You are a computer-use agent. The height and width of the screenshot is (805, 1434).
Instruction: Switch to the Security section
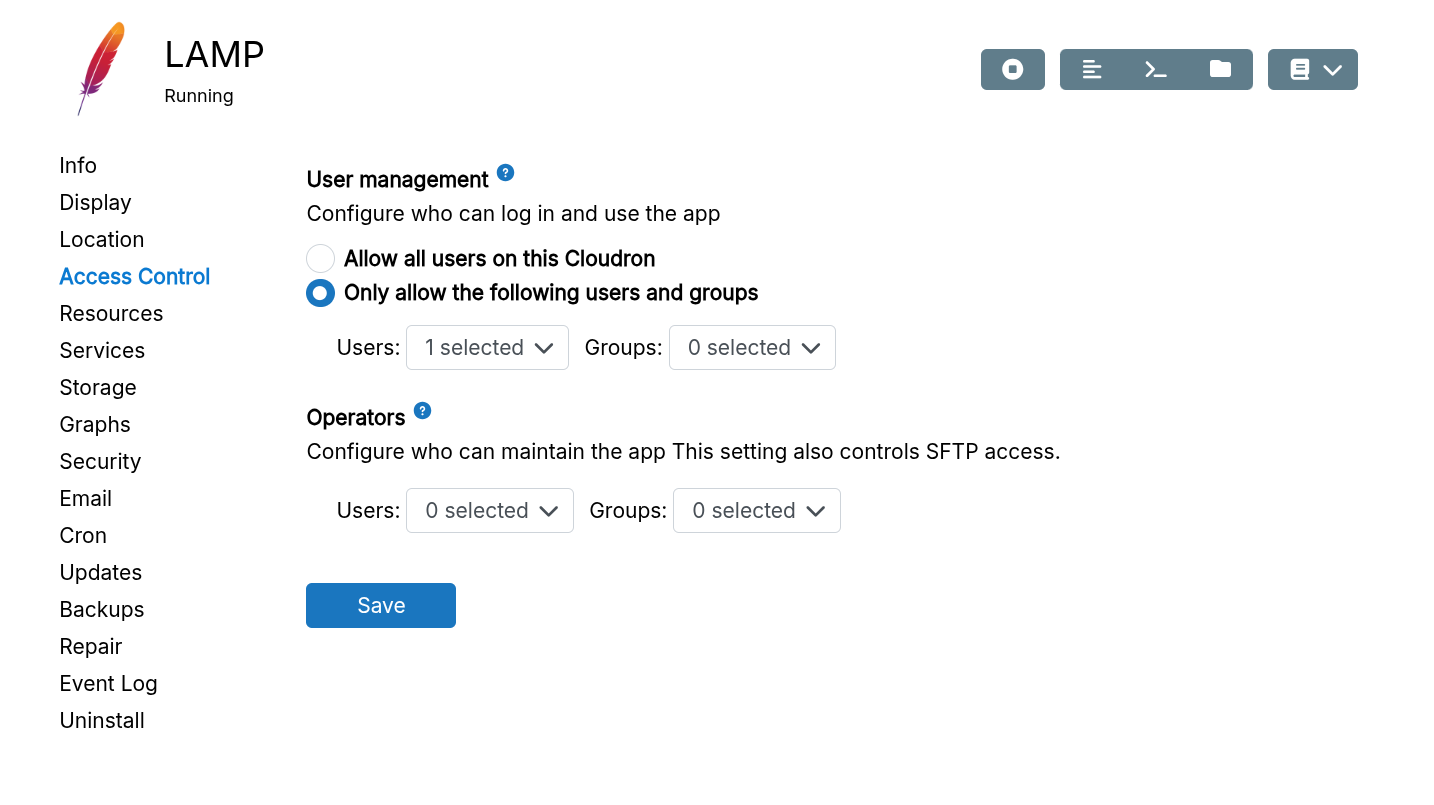tap(100, 461)
